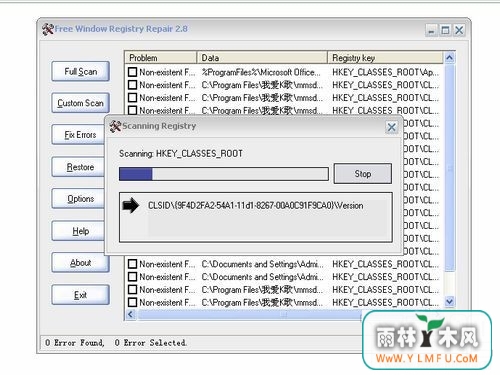Click the scanning progress bar

224,174
